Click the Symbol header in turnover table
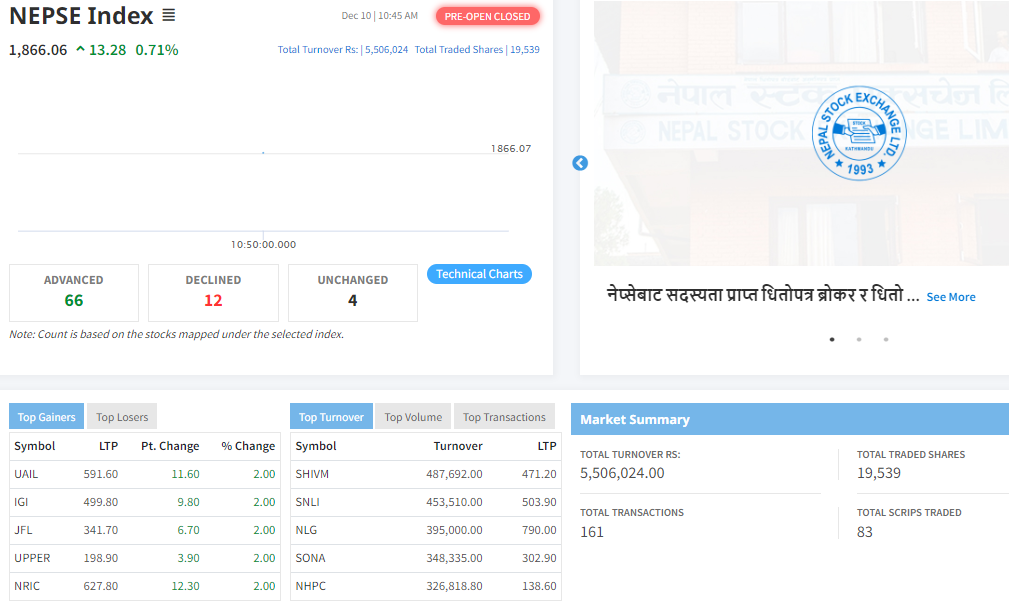Viewport: 1009px width, 610px height. 316,446
